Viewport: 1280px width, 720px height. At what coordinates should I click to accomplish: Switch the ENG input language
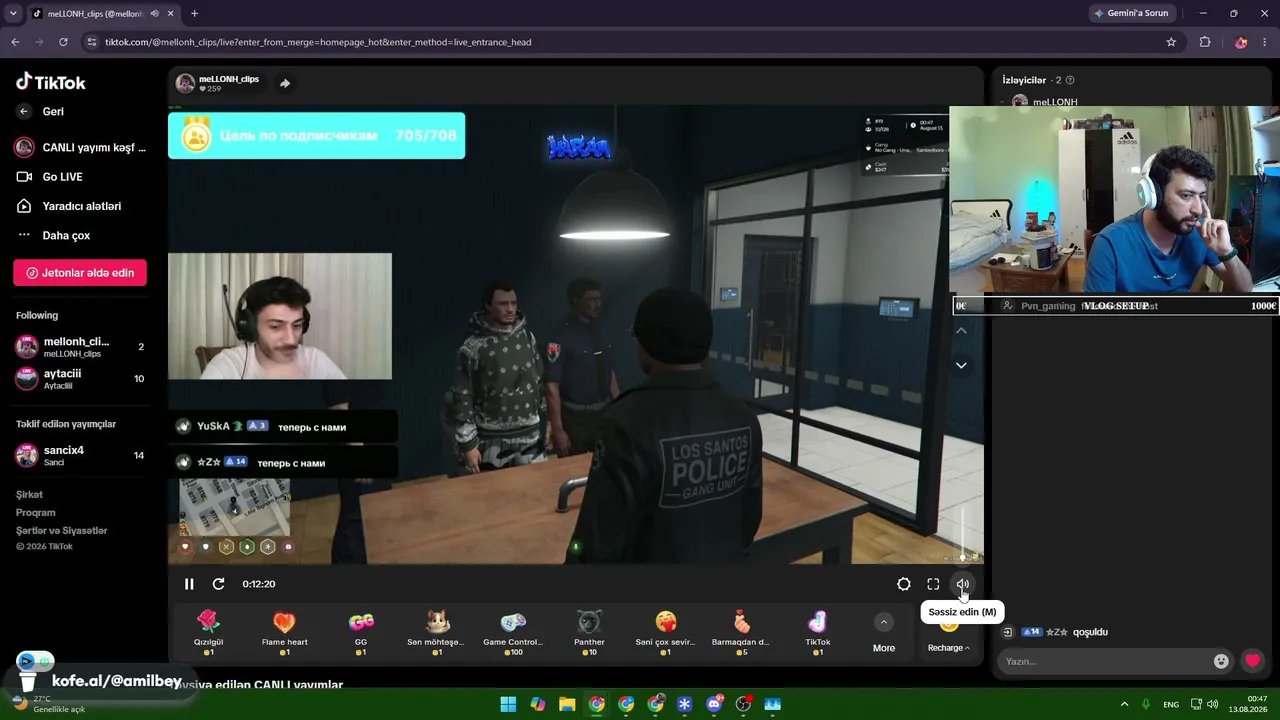[x=1171, y=704]
